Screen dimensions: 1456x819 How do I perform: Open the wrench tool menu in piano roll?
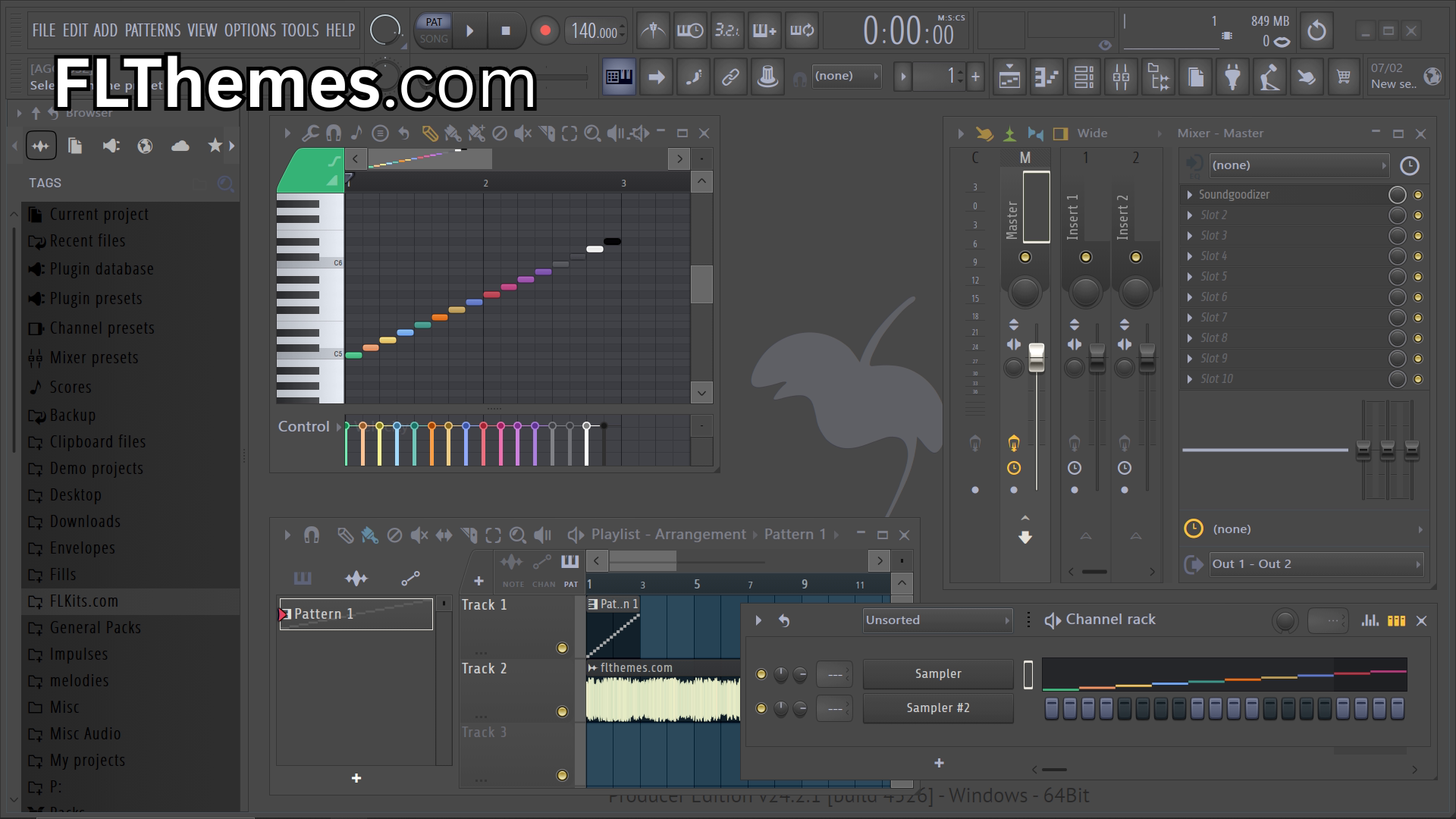click(309, 133)
